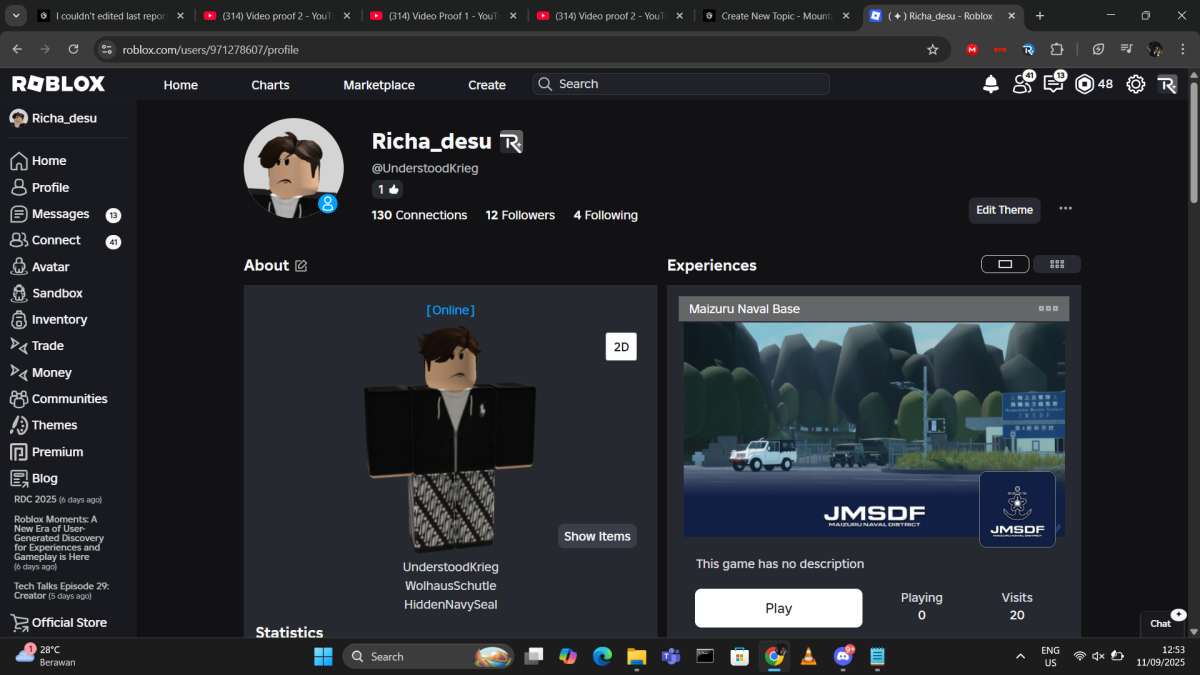Viewport: 1200px width, 675px height.
Task: Show hidden icons in system tray
Action: point(1020,656)
